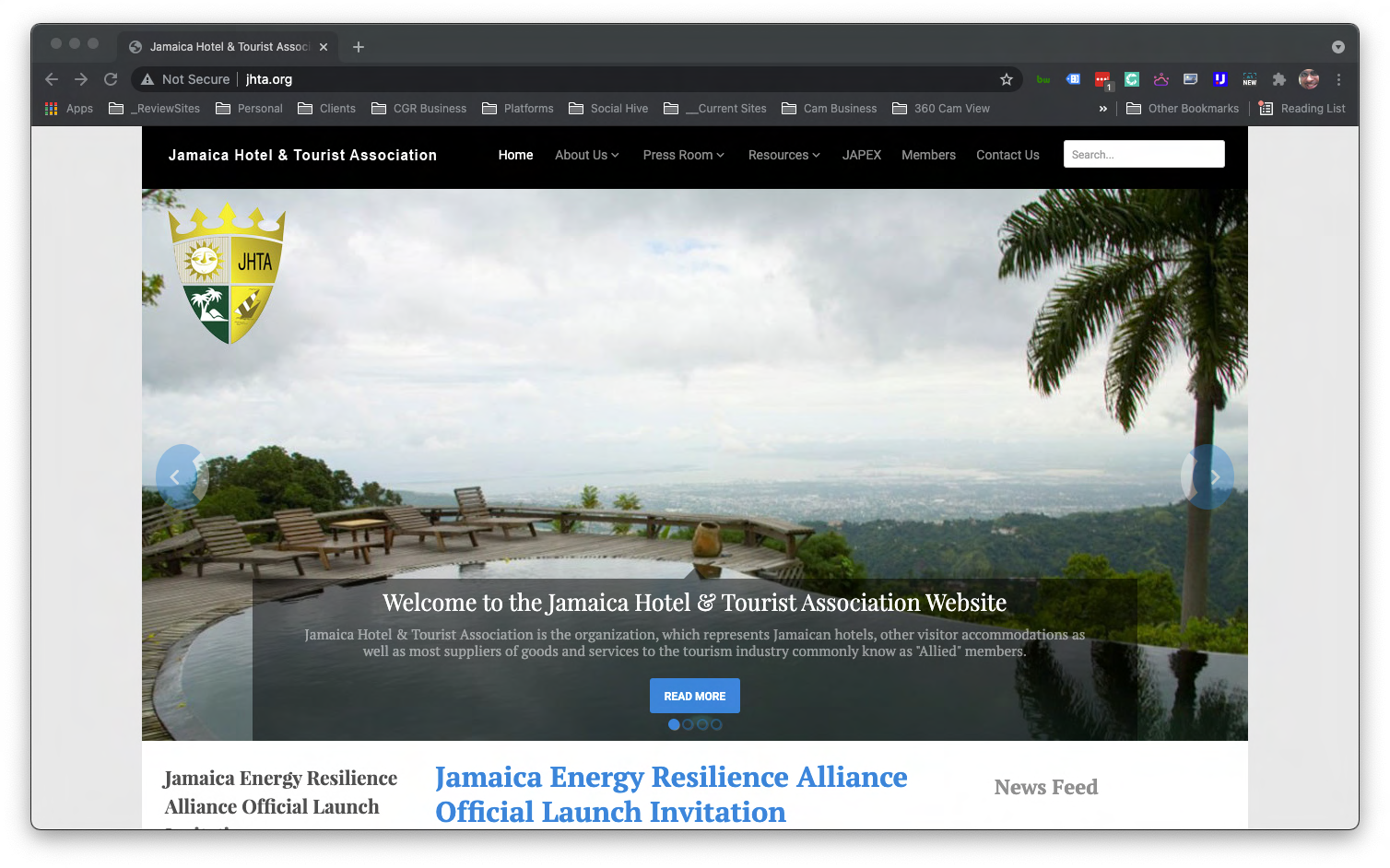Viewport: 1390px width, 868px height.
Task: Open the NEW screenshot extension icon
Action: 1250,79
